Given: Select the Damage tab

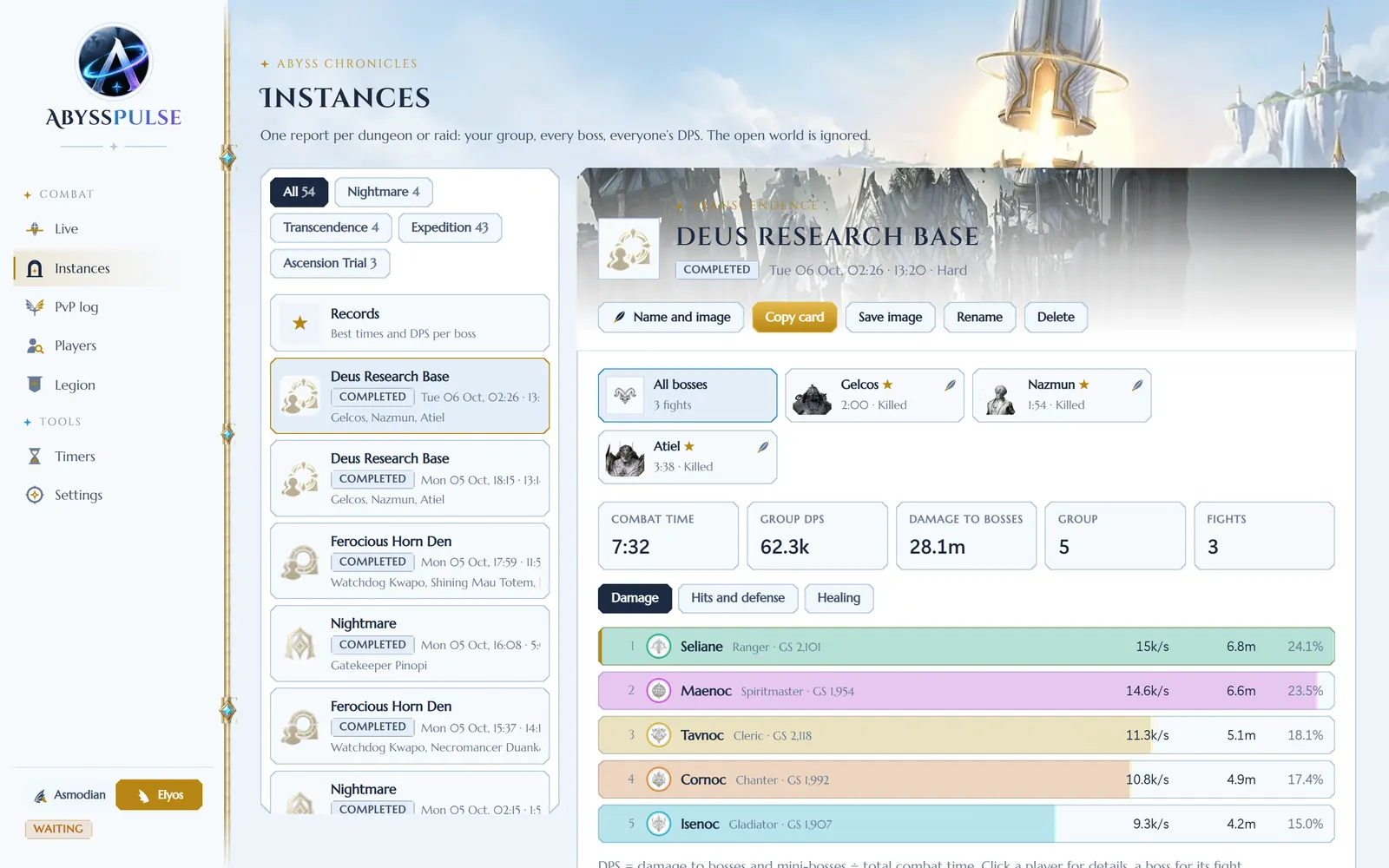Looking at the screenshot, I should point(635,598).
